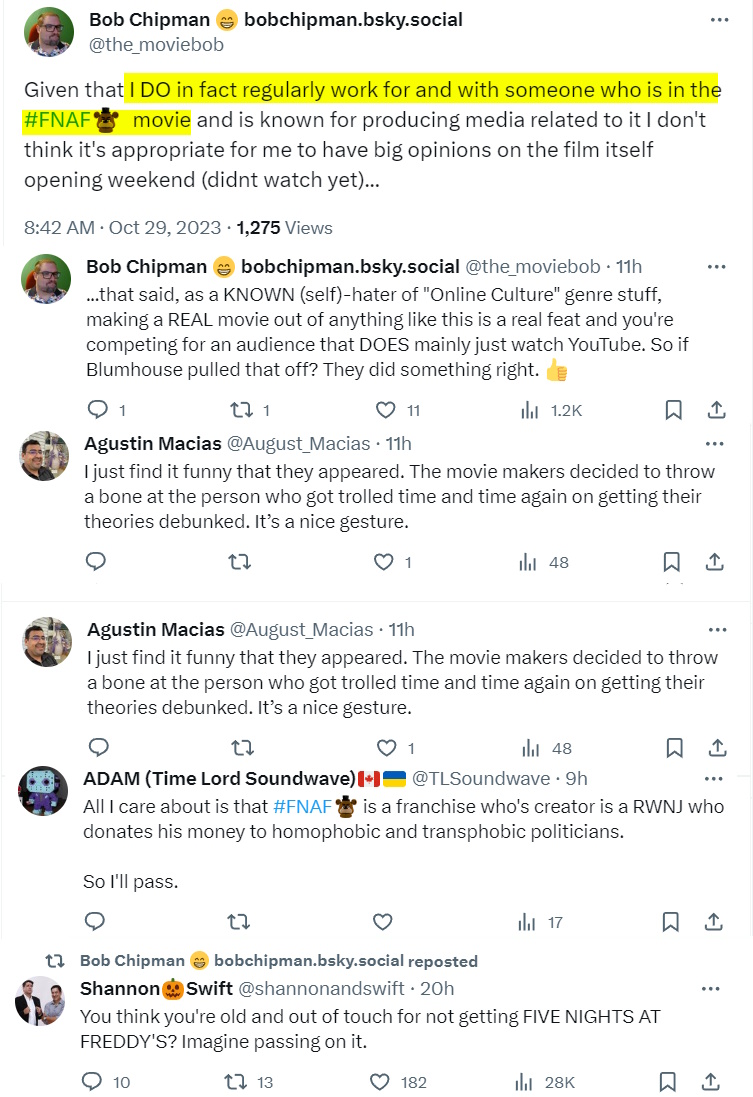
Task: Share Bob Chipman's Blumhouse reply tweet
Action: (716, 410)
